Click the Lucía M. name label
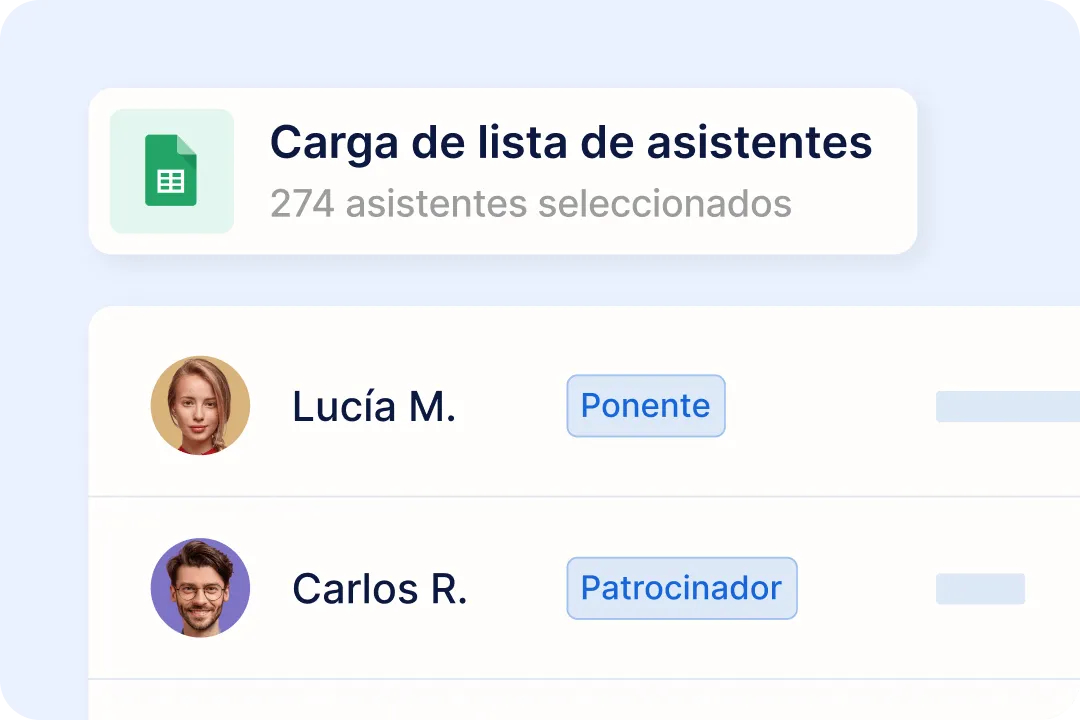The width and height of the screenshot is (1080, 720). 374,407
